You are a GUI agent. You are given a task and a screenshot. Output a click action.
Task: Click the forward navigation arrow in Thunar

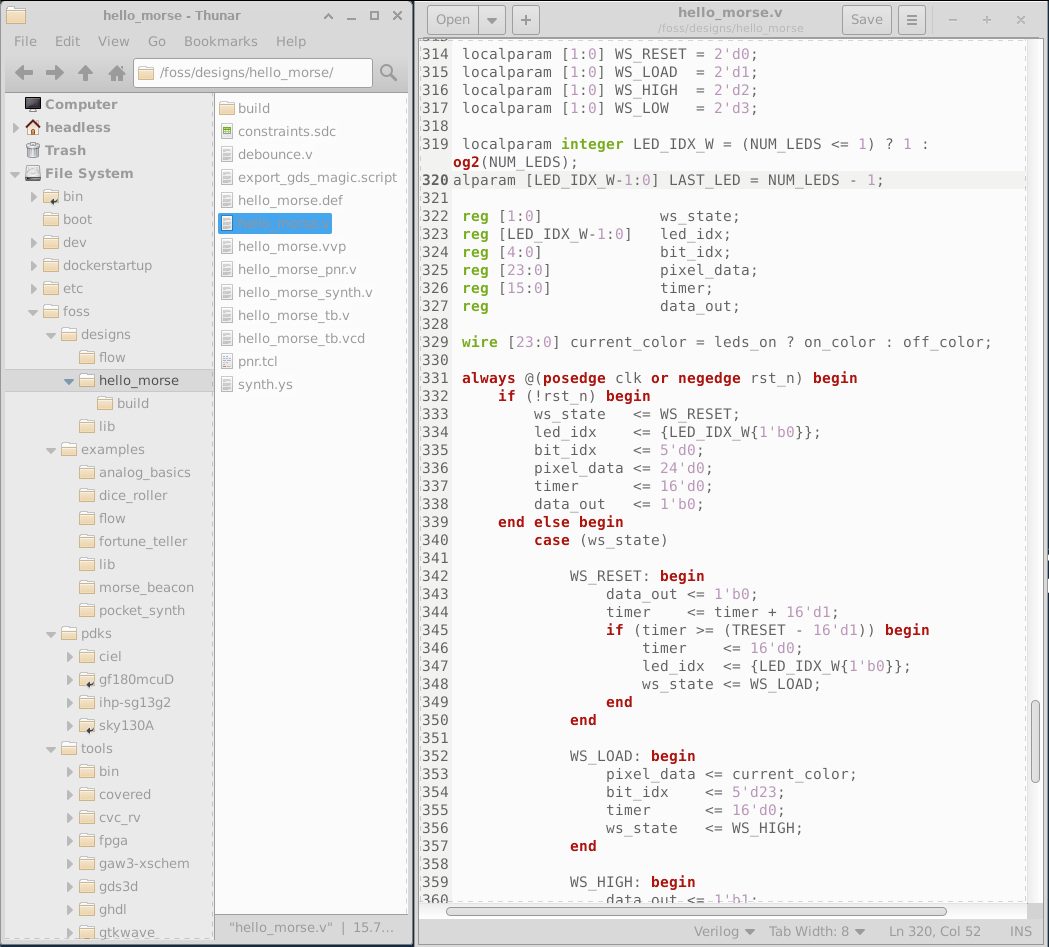[x=55, y=73]
